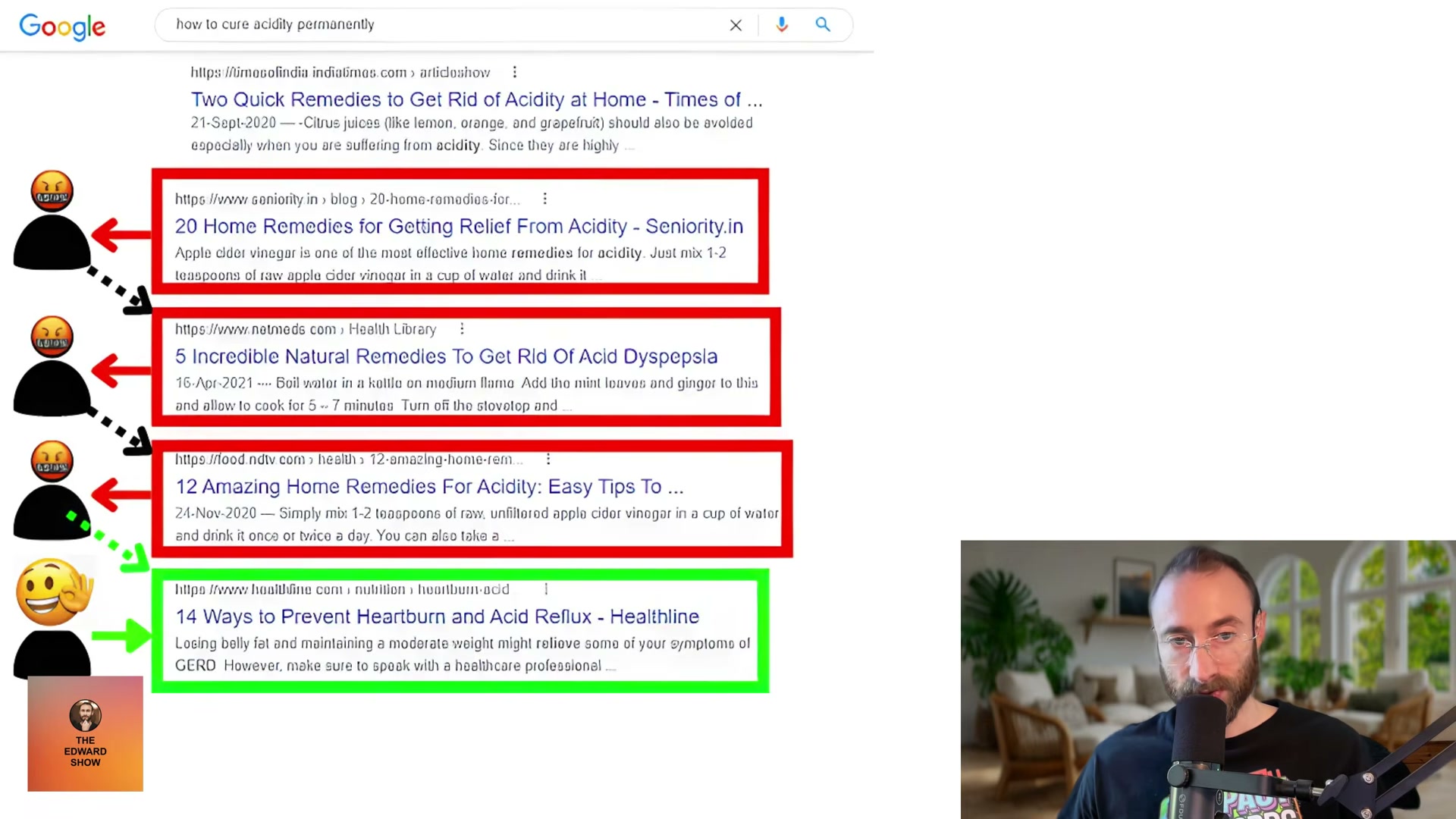Click the presenter webcam video overlay
Viewport: 1456px width, 819px height.
[1208, 679]
